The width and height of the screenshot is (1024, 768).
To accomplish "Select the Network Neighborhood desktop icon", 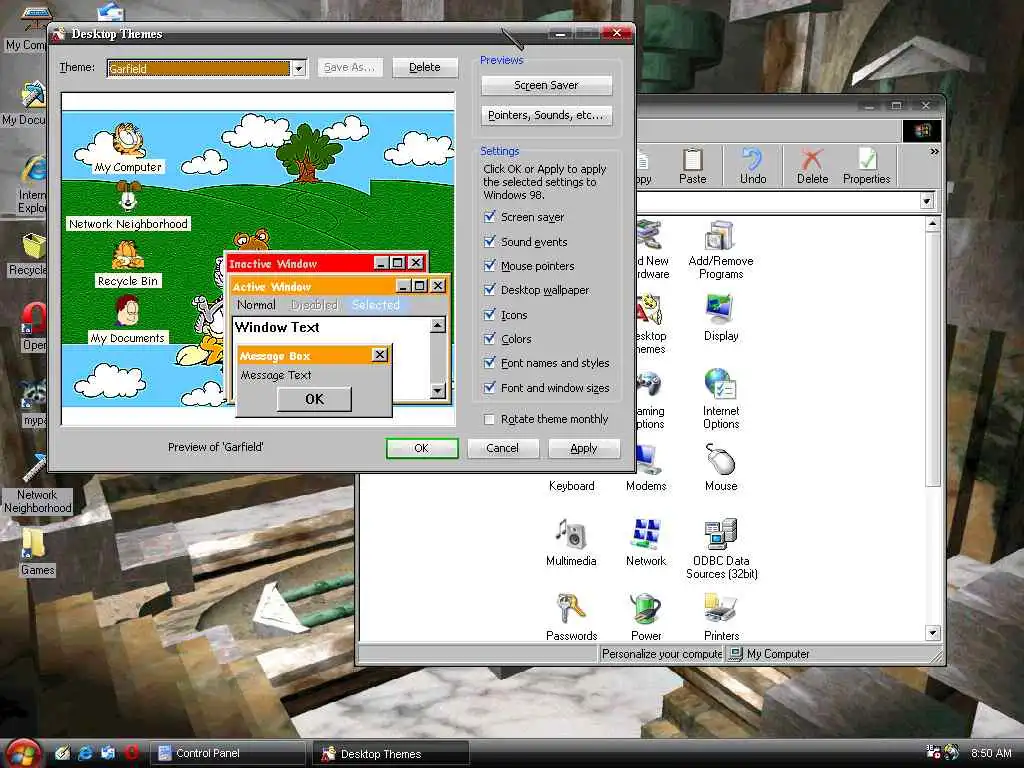I will (36, 483).
